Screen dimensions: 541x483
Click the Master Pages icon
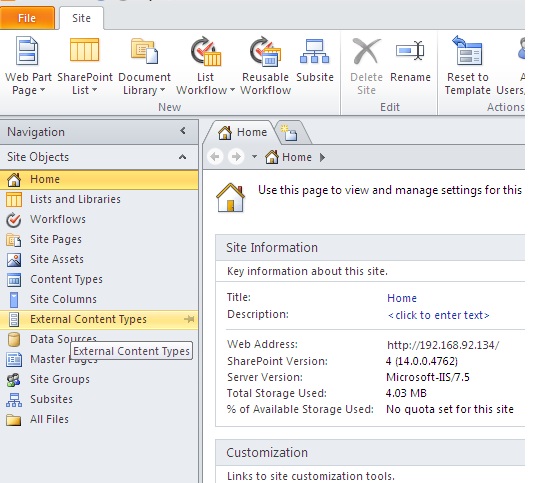[x=14, y=359]
